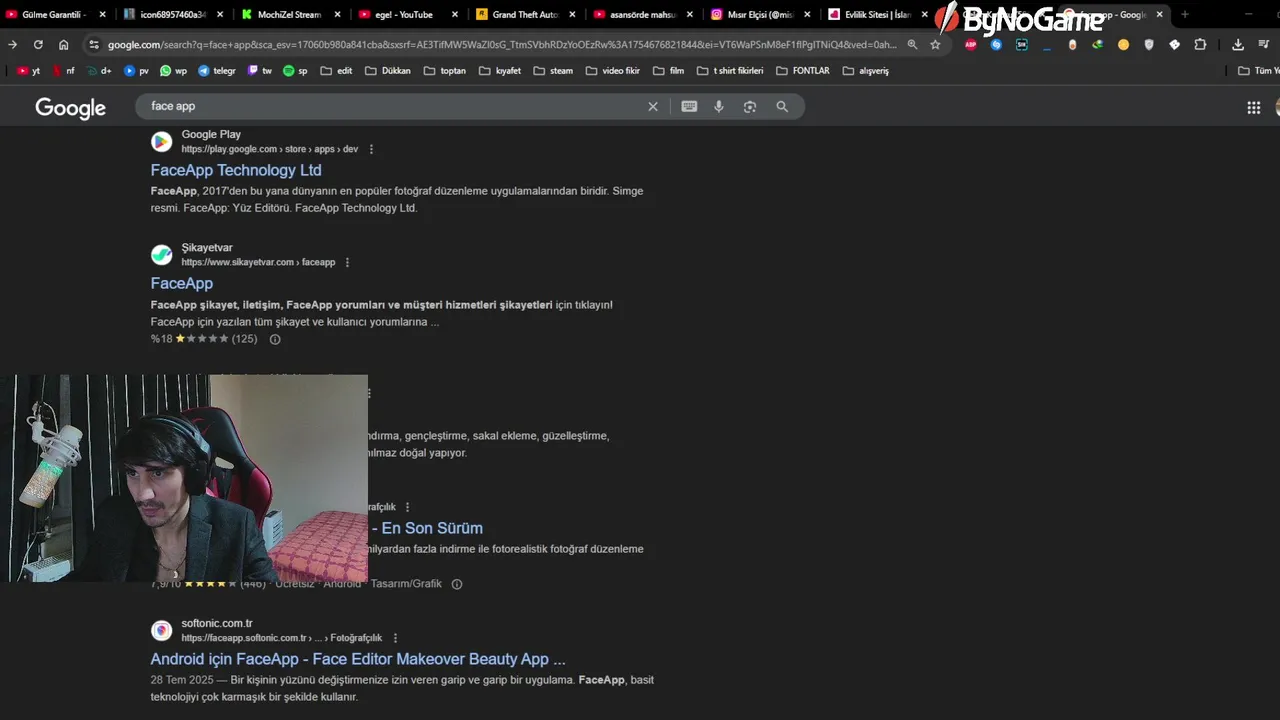Open more options for softonic.com.tr result
The width and height of the screenshot is (1280, 720).
[395, 638]
